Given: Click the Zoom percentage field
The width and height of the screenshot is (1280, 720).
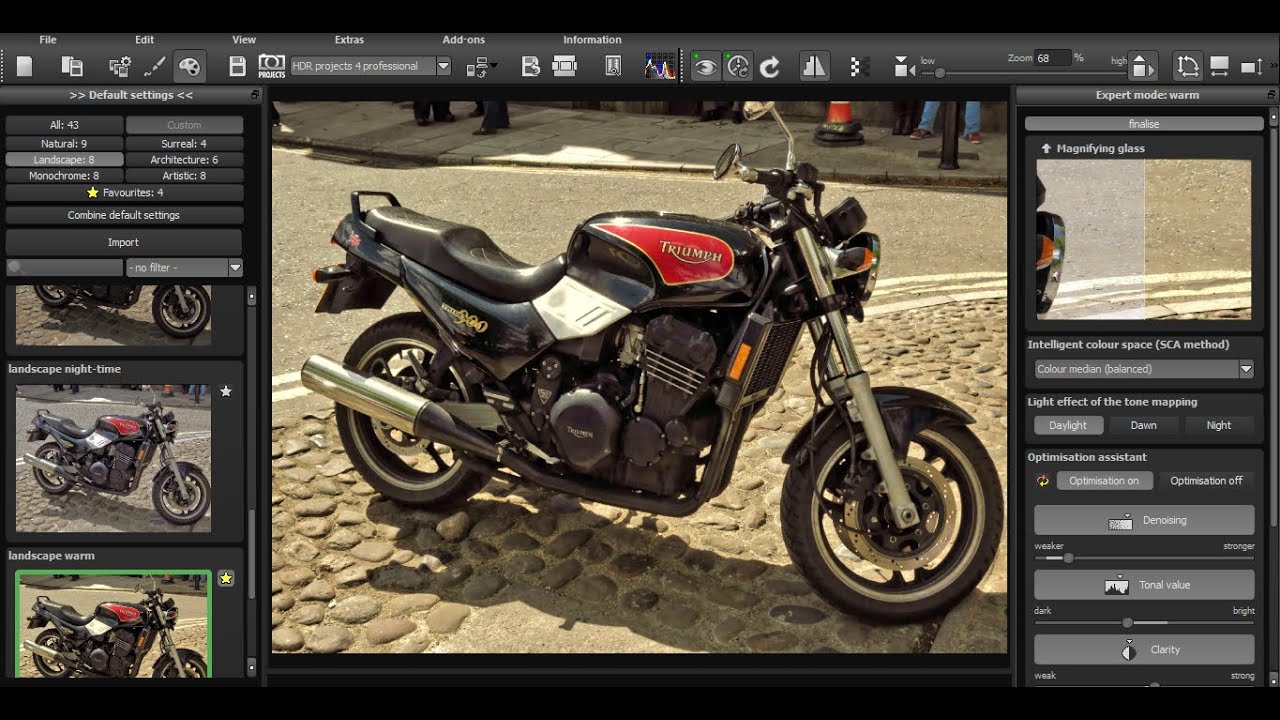Looking at the screenshot, I should tap(1052, 58).
